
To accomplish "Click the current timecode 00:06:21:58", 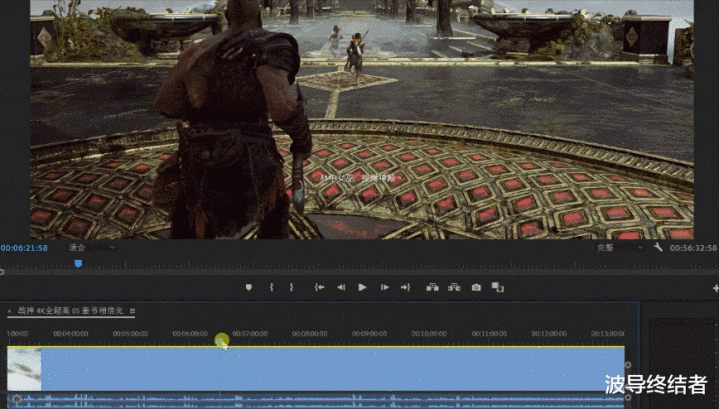I will click(24, 248).
